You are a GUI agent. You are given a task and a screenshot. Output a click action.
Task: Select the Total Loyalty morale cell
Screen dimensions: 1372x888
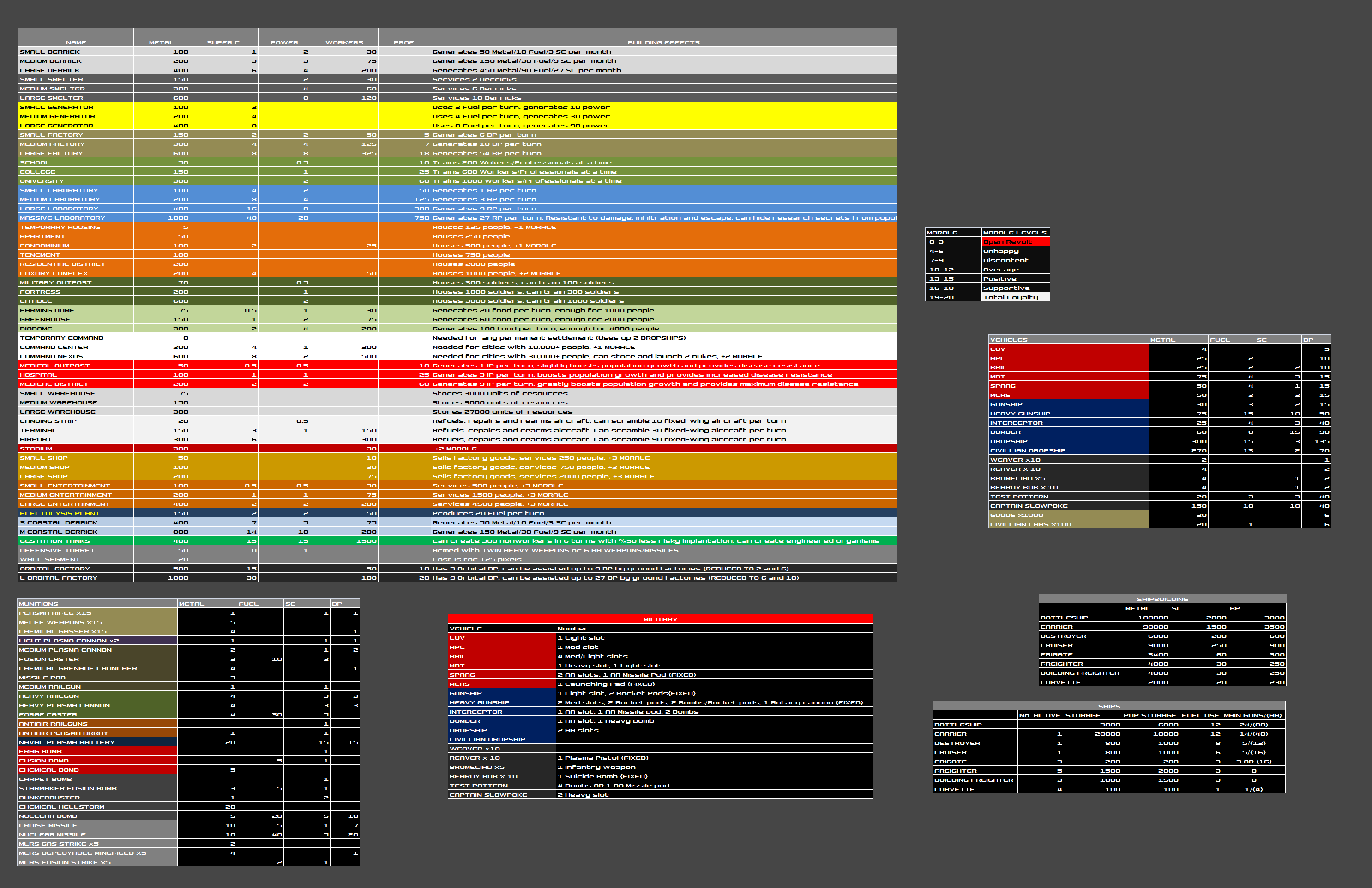click(1015, 297)
